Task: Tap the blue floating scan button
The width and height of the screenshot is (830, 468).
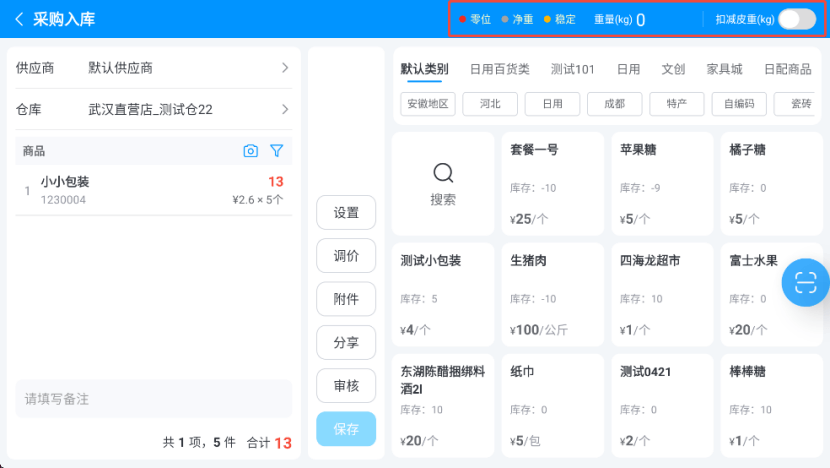Action: click(x=805, y=281)
